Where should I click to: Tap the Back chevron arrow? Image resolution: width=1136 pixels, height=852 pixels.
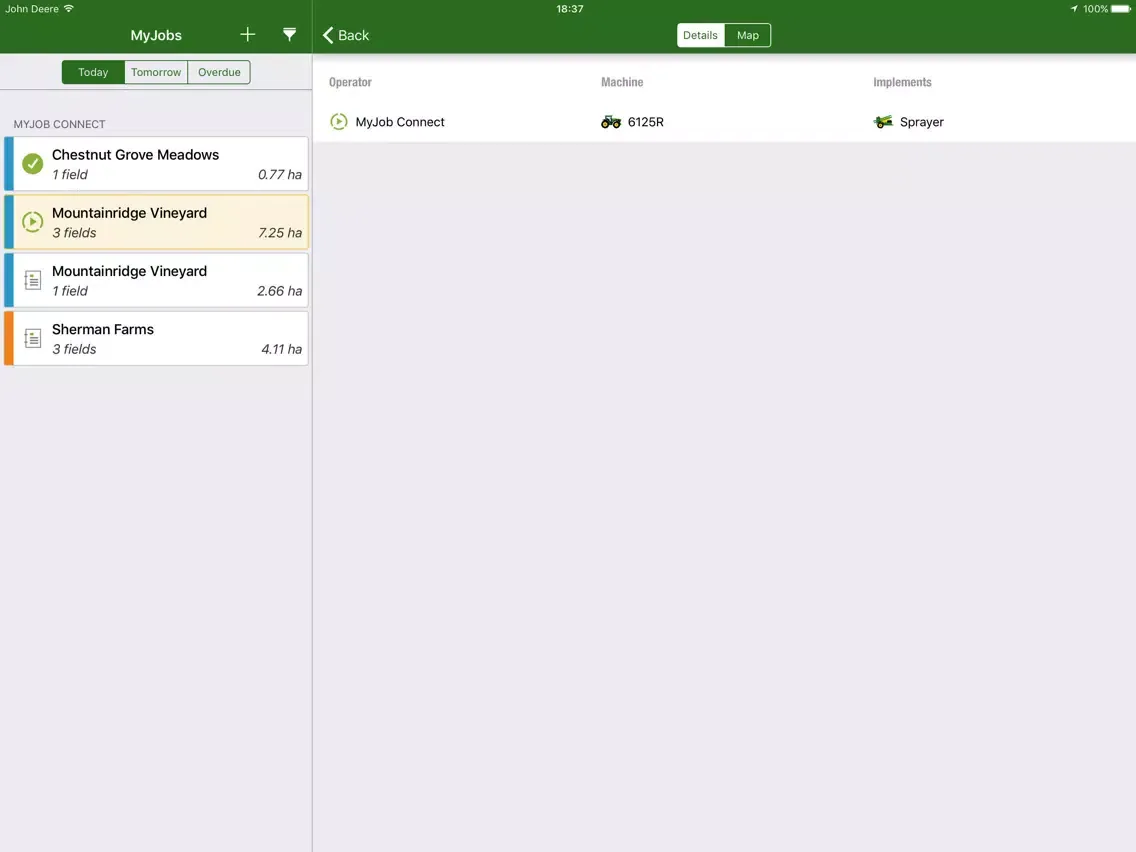coord(328,35)
